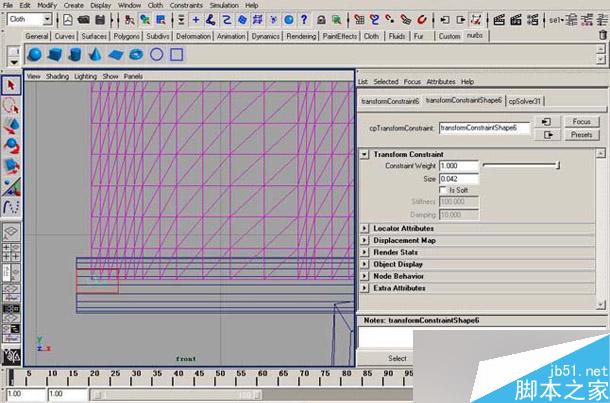This screenshot has height=403, width=610.
Task: Click the output connection icon below load attributes
Action: 547,135
